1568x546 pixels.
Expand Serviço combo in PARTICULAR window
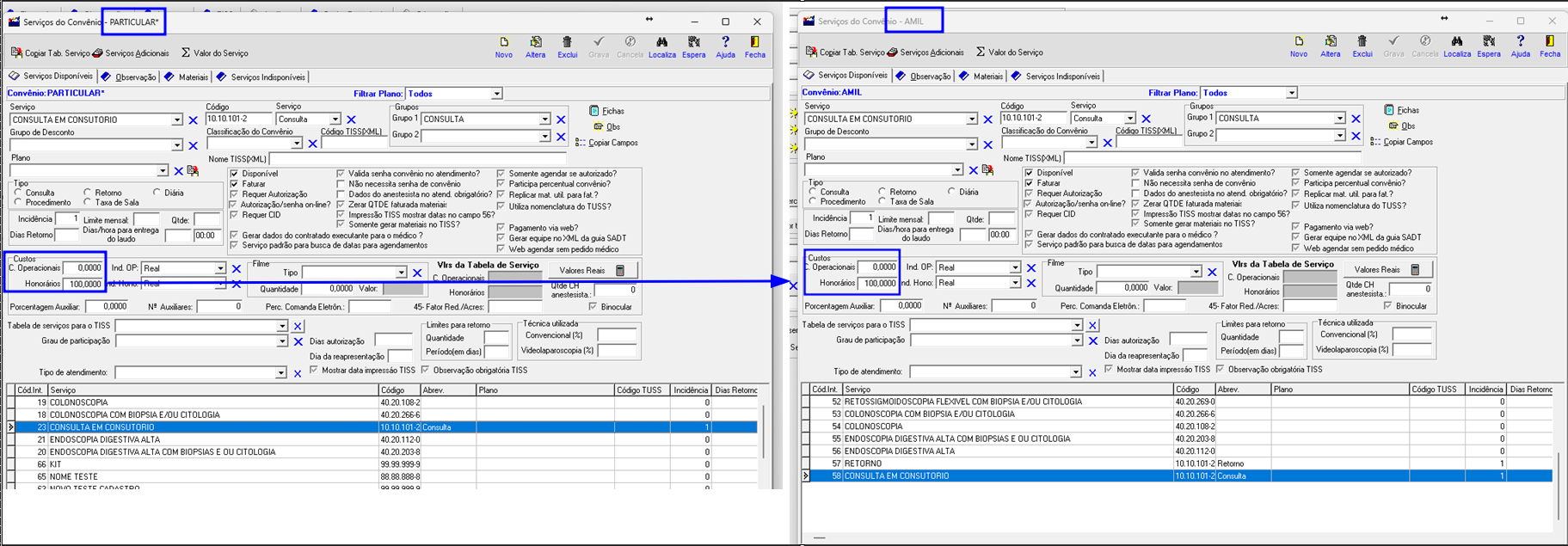[177, 120]
